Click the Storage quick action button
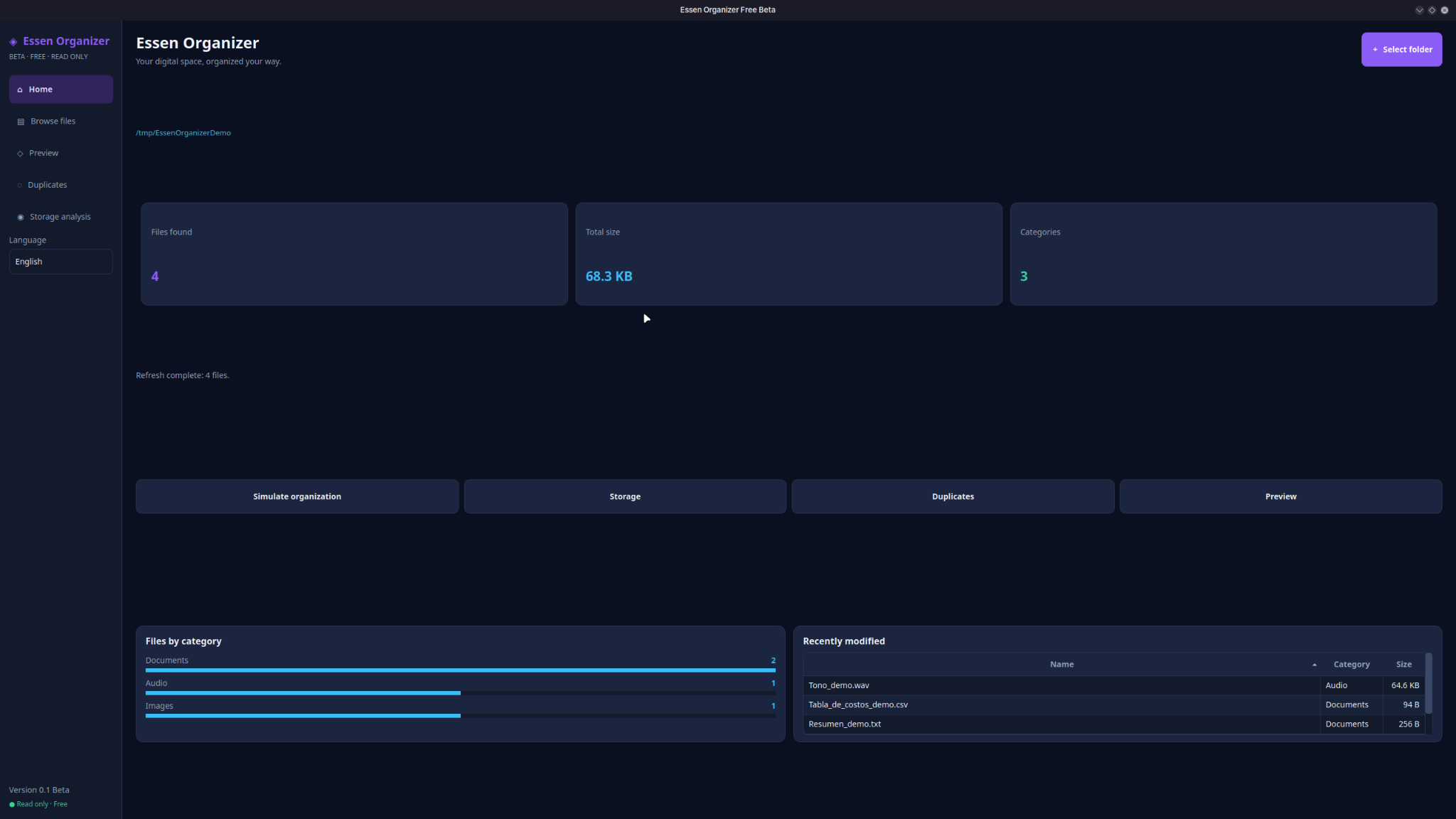This screenshot has width=1456, height=819. point(625,496)
